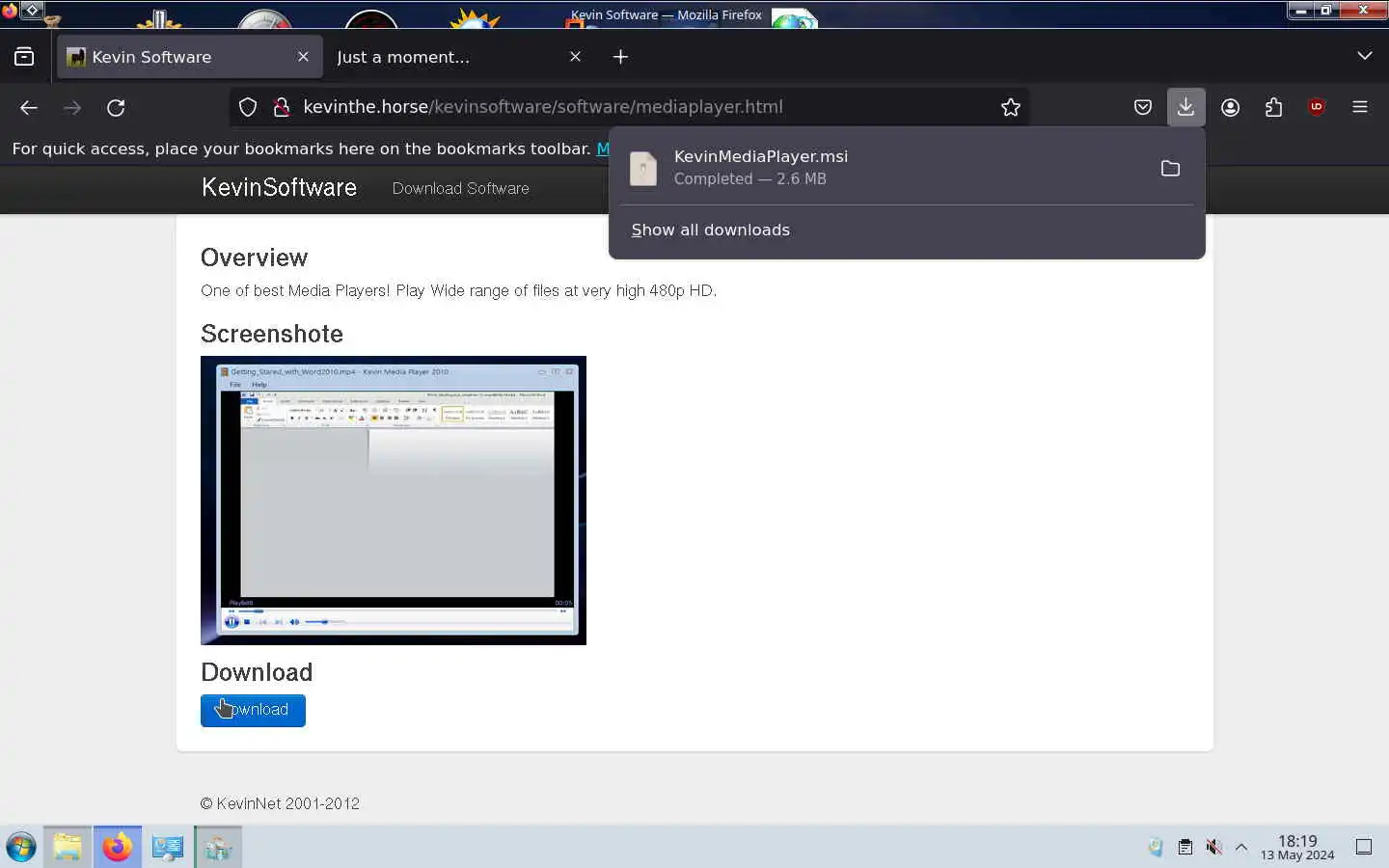Unmute the system tray volume icon
This screenshot has height=868, width=1389.
(x=1213, y=847)
